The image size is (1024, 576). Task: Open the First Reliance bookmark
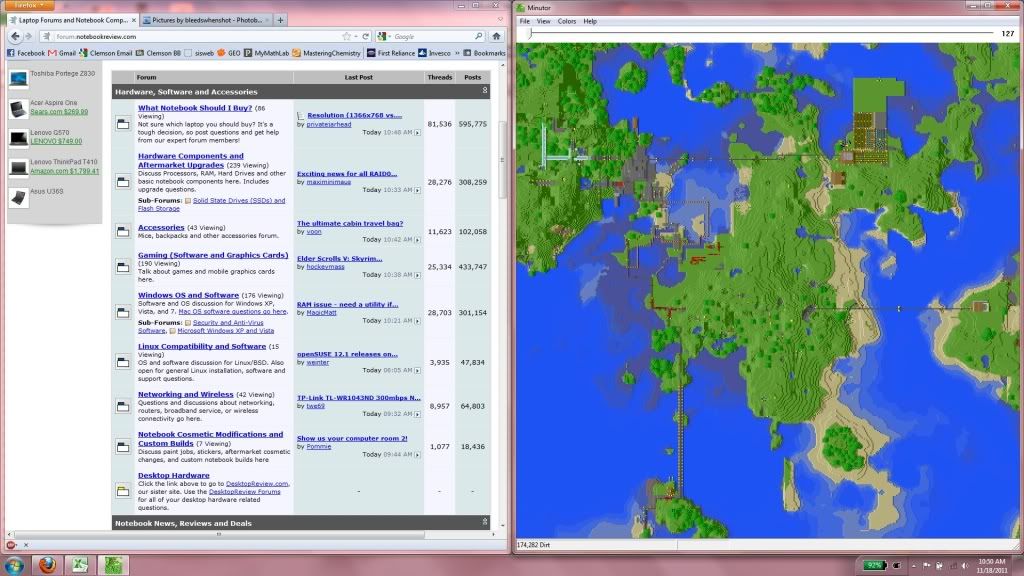pyautogui.click(x=391, y=53)
